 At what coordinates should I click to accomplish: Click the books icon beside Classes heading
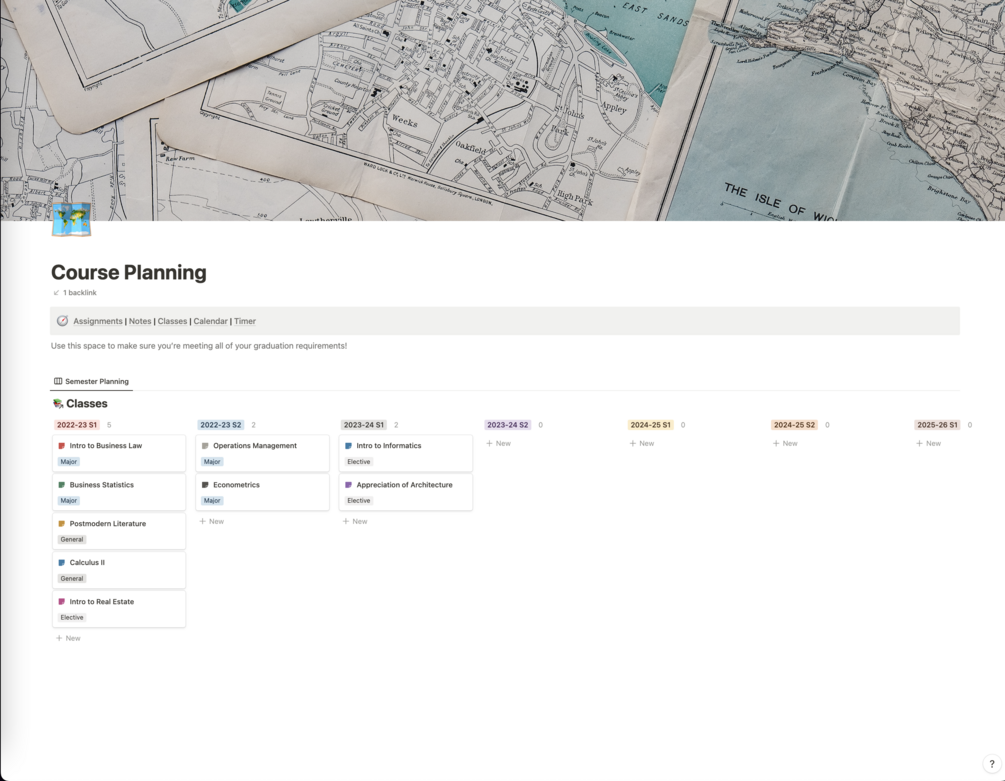pyautogui.click(x=58, y=404)
